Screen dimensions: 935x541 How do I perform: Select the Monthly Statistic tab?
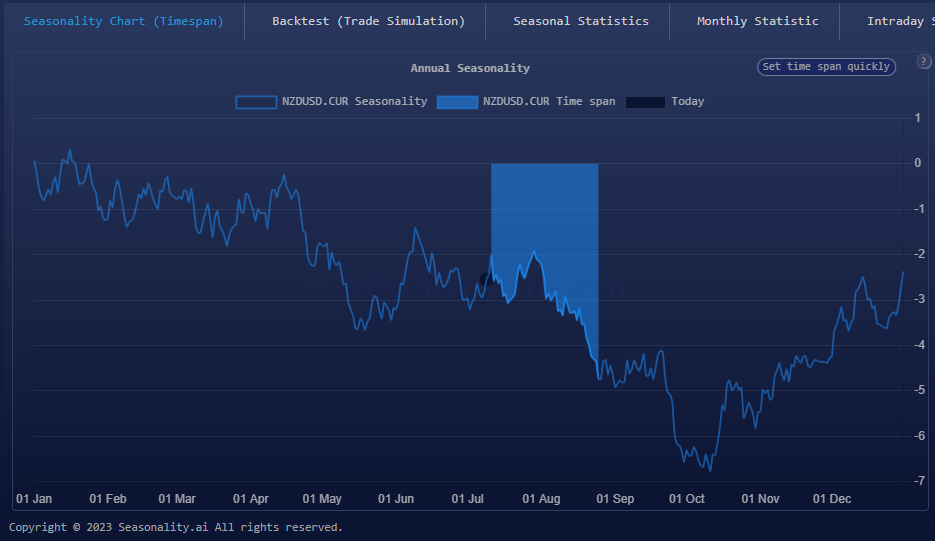757,21
